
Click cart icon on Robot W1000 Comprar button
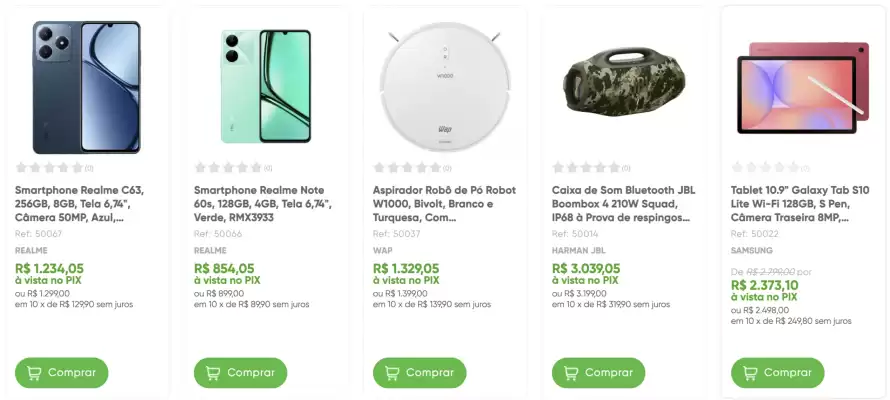coord(393,373)
